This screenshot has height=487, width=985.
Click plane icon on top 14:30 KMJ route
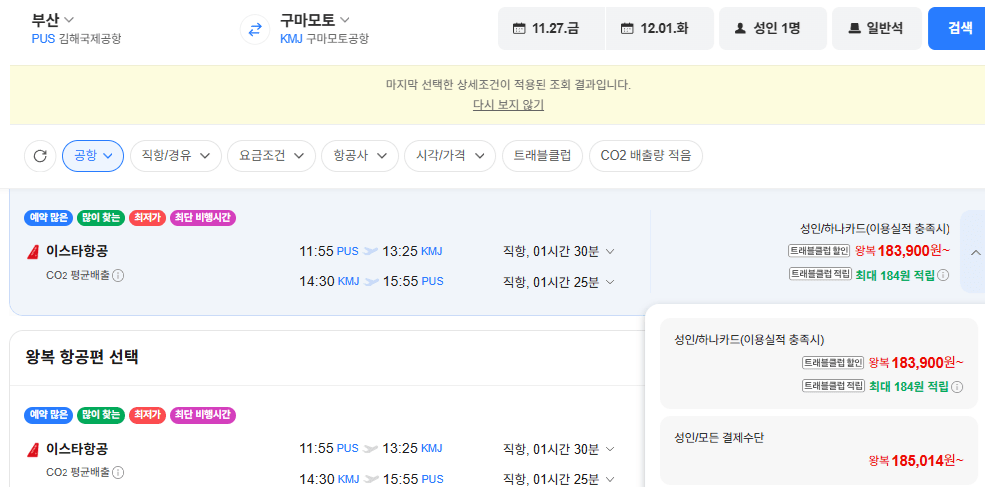[x=371, y=282]
